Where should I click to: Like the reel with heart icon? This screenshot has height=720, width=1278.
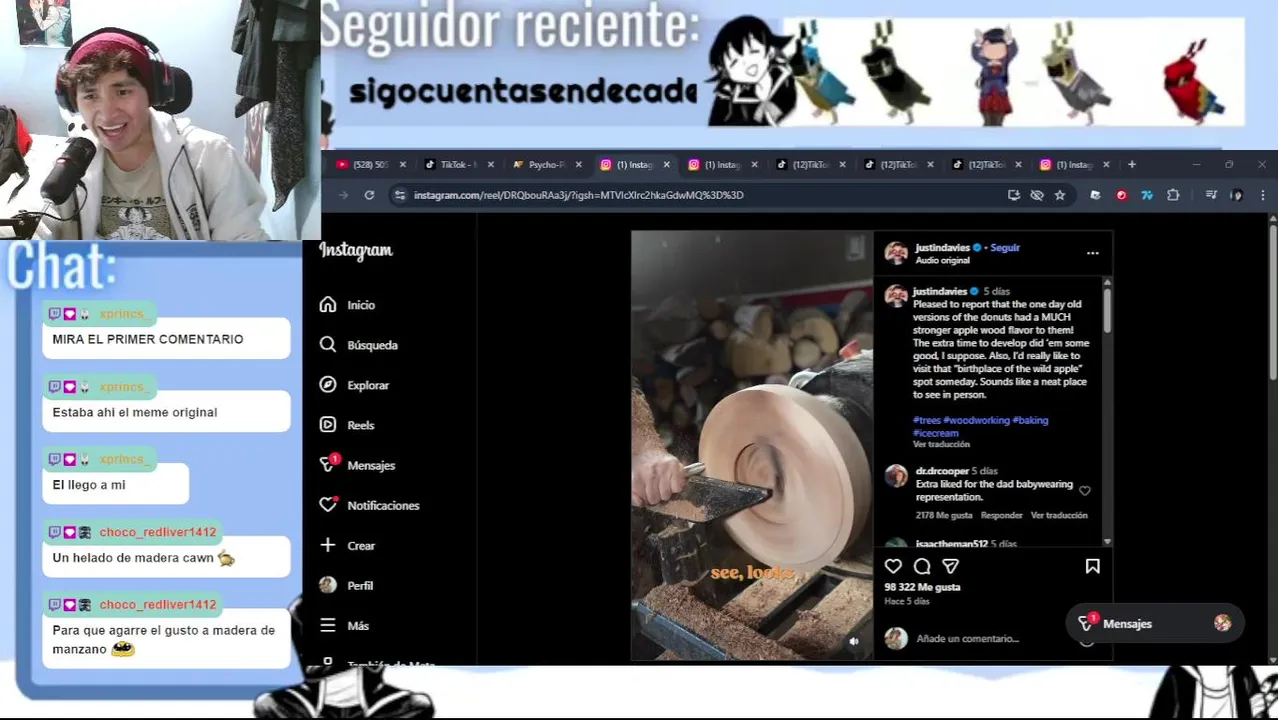(x=893, y=566)
